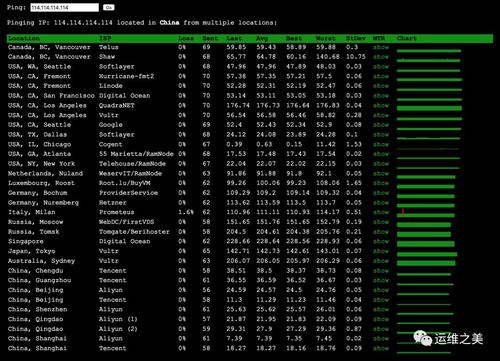500x361 pixels.
Task: Open MTR show link for Softlayer Seattle
Action: point(381,67)
